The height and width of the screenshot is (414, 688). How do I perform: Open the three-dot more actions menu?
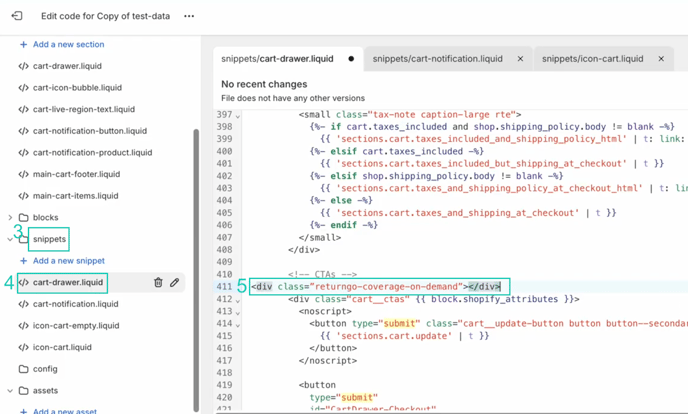point(189,16)
